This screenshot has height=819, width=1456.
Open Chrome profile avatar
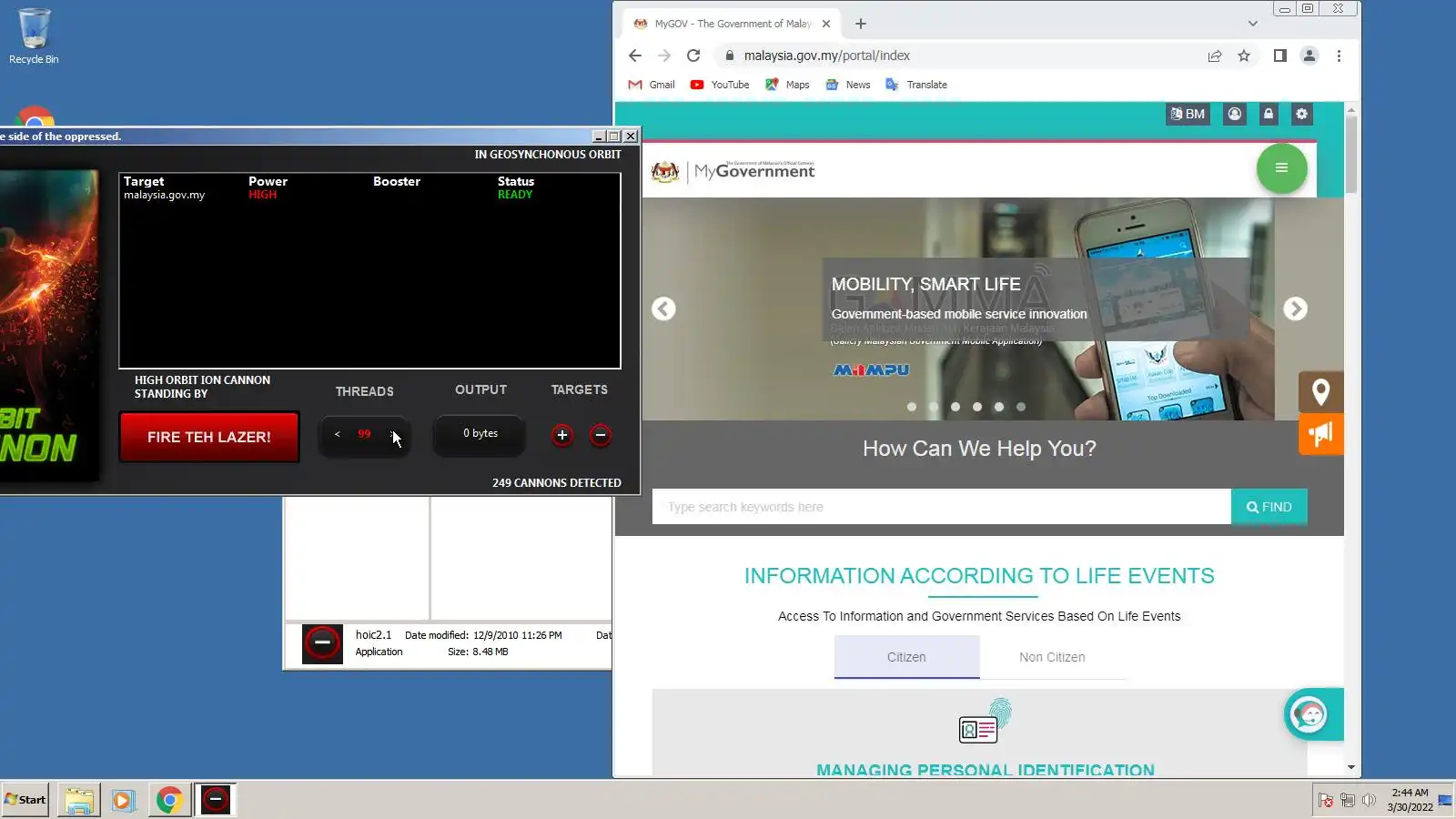pyautogui.click(x=1309, y=56)
